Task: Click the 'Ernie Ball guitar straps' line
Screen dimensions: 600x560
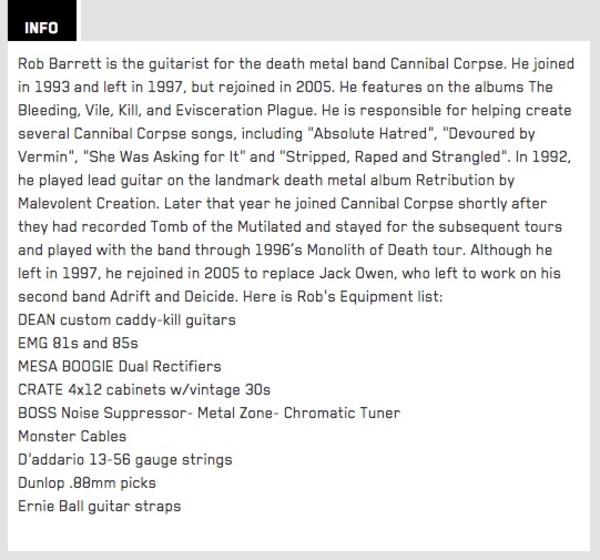Action: click(99, 506)
